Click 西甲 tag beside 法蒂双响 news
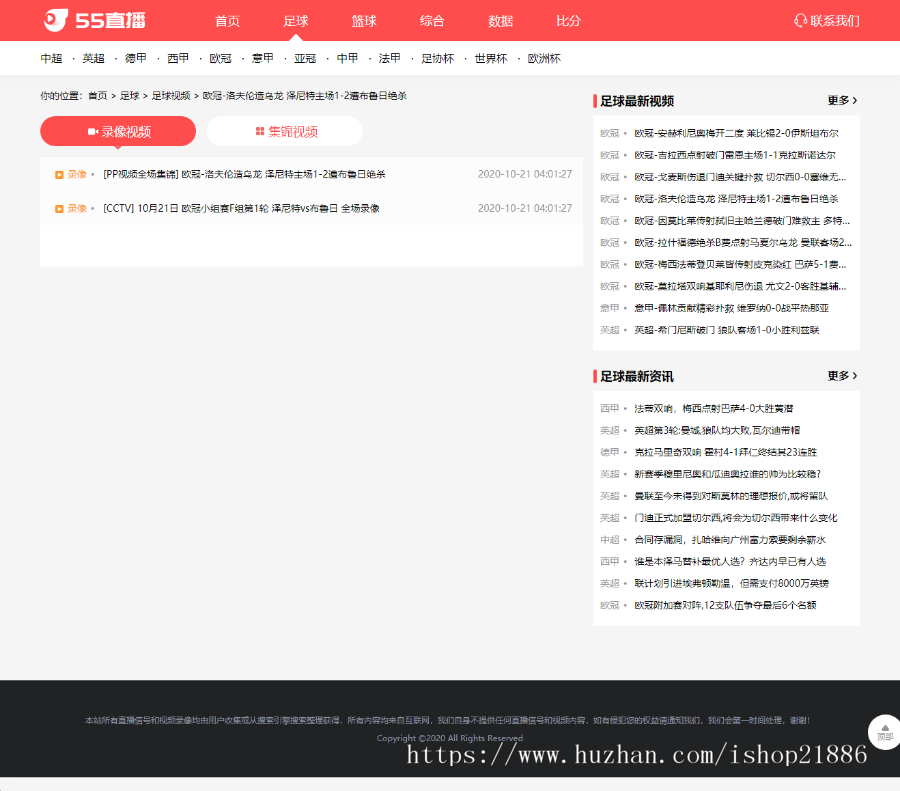 (610, 408)
